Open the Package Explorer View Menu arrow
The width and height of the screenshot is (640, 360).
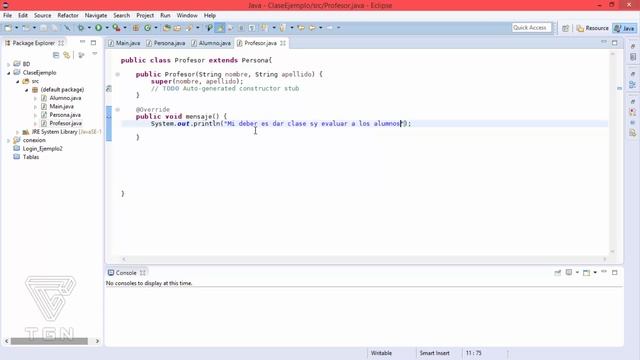point(95,54)
